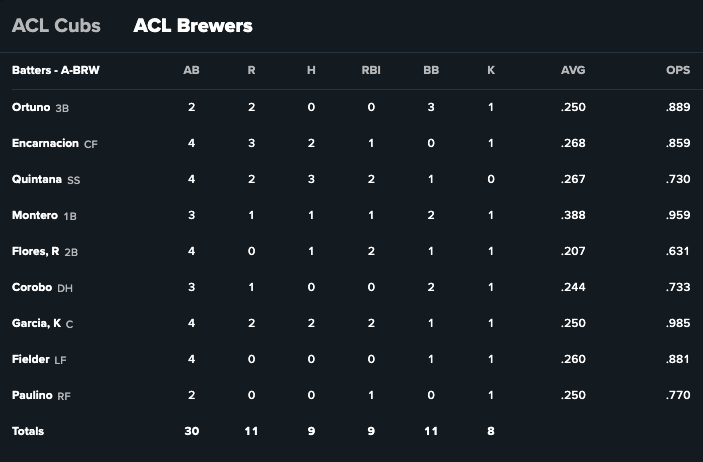Open Quintana's player profile link
The height and width of the screenshot is (462, 703).
tap(36, 179)
